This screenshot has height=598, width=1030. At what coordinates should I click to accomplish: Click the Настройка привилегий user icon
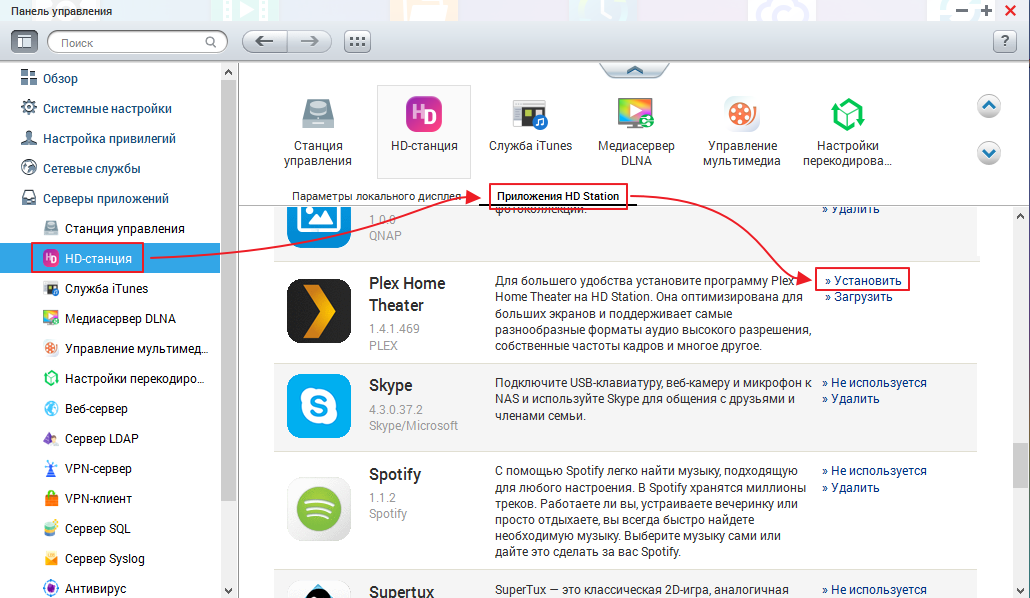click(28, 138)
